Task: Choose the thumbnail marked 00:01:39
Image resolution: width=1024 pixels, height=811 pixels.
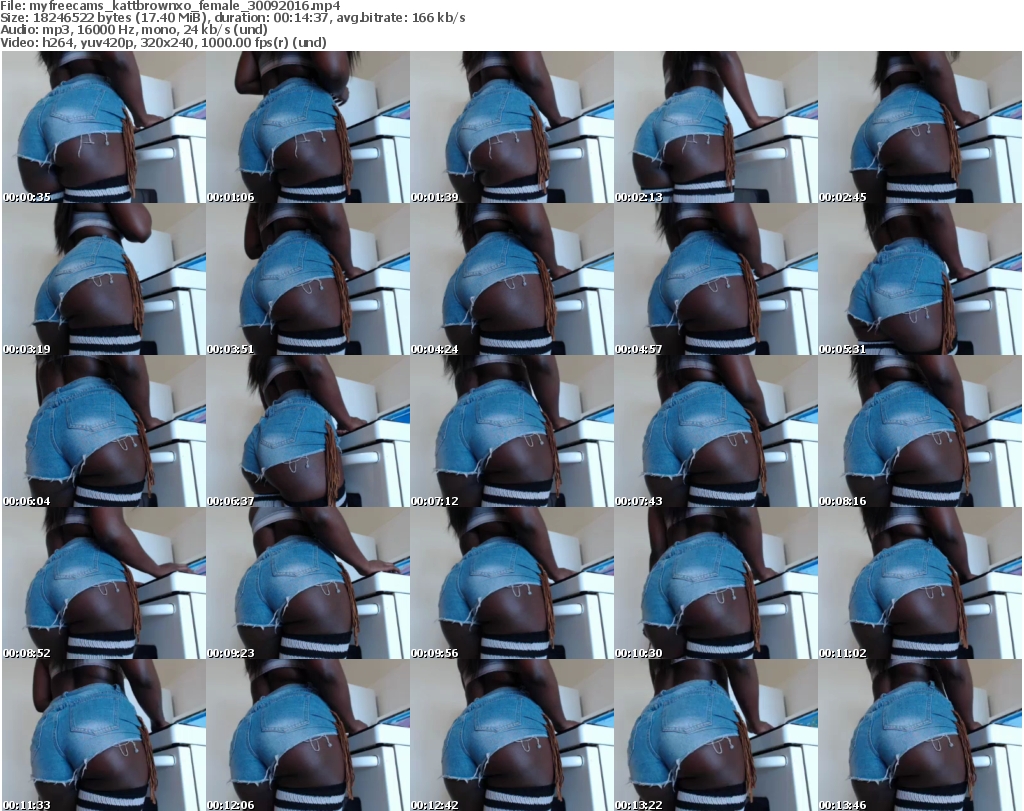Action: pos(512,127)
